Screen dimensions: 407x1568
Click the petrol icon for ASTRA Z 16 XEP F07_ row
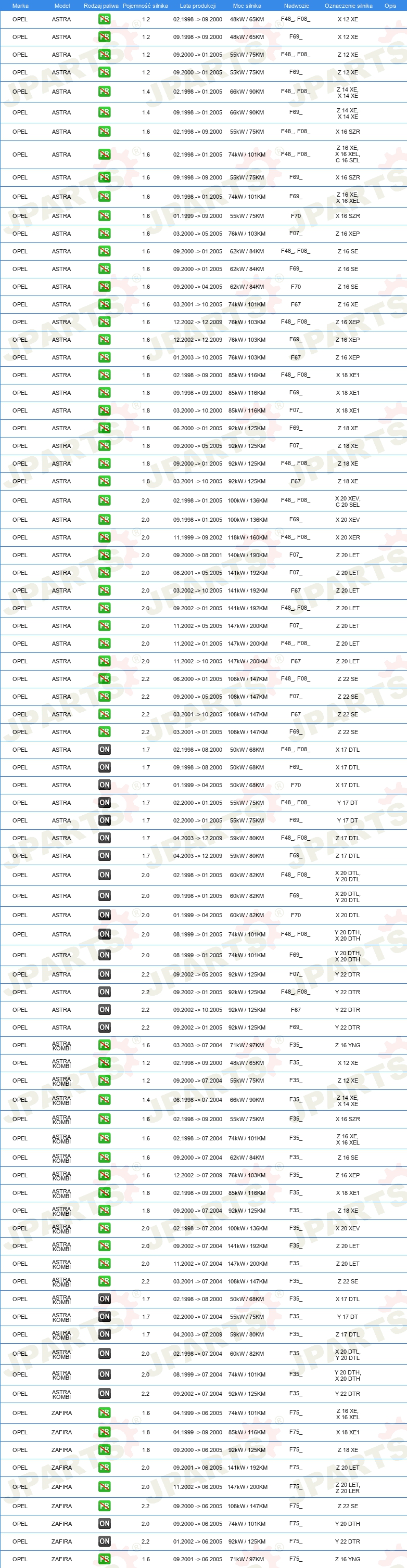pos(104,234)
